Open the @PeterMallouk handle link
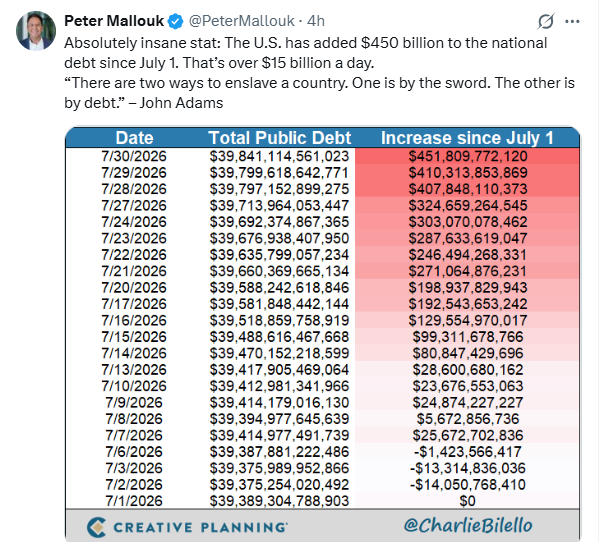The image size is (600, 542). [x=241, y=21]
